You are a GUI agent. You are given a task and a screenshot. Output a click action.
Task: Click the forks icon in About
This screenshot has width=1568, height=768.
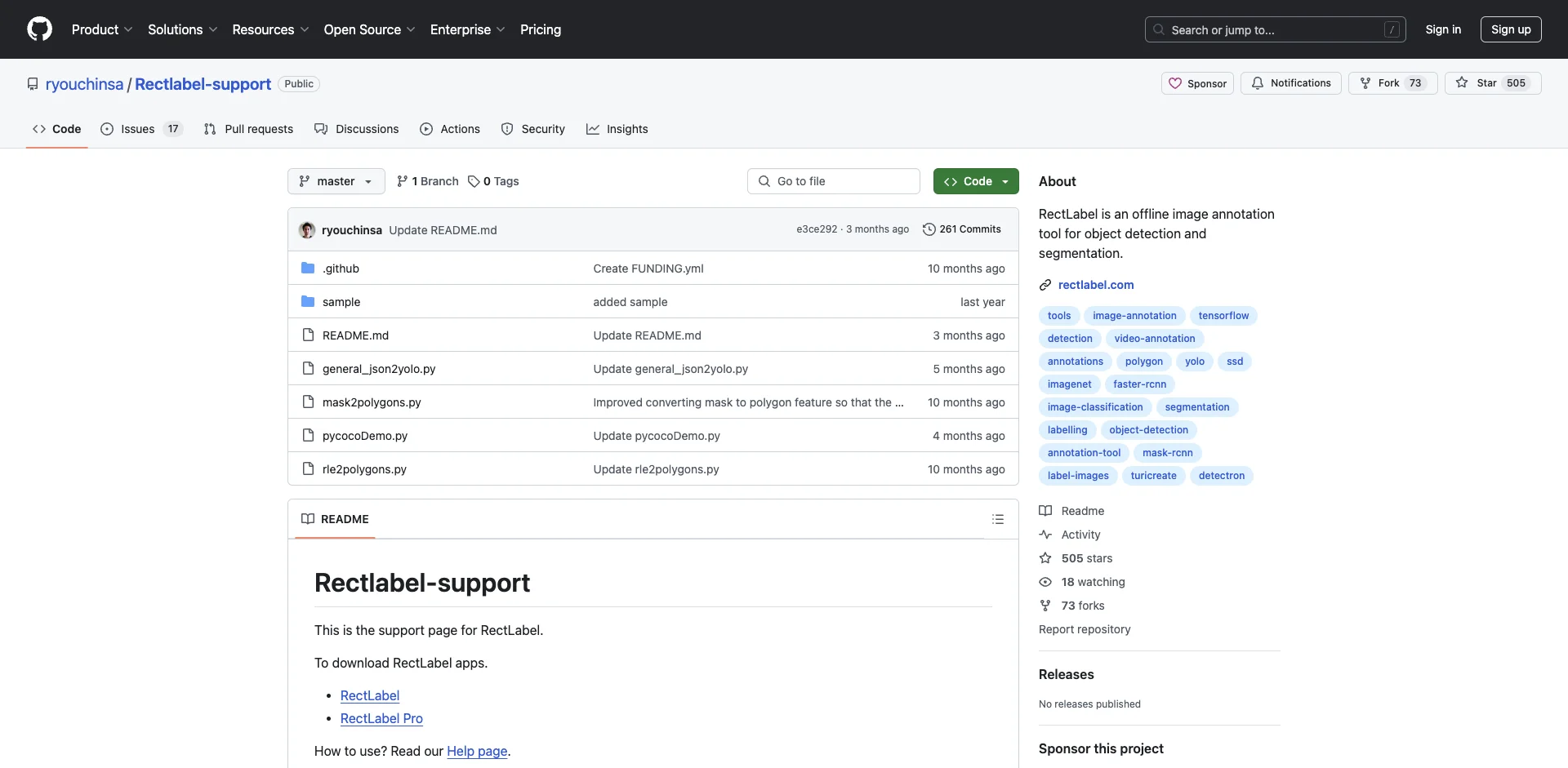(1045, 606)
